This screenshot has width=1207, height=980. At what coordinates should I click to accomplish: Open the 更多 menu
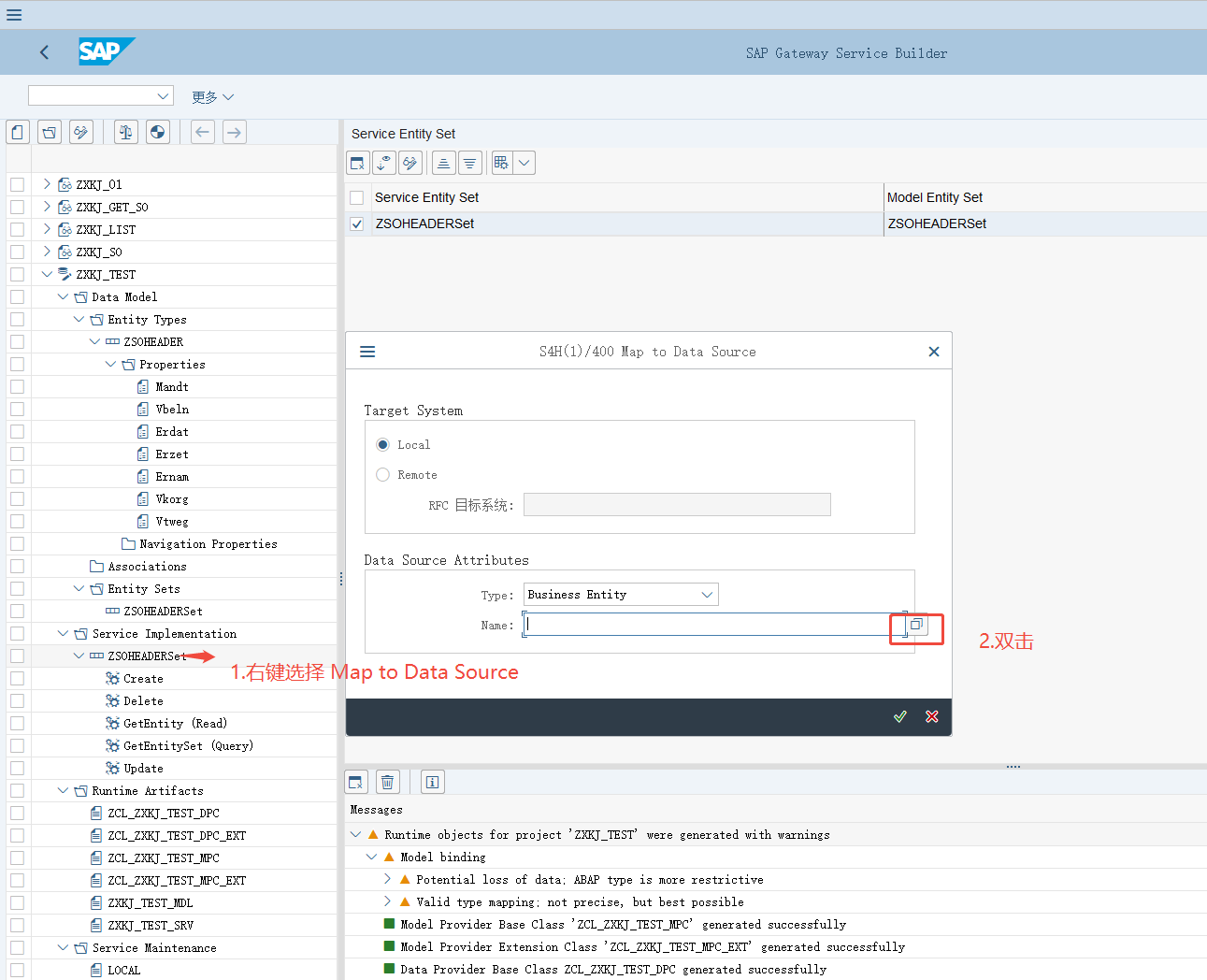click(x=212, y=96)
